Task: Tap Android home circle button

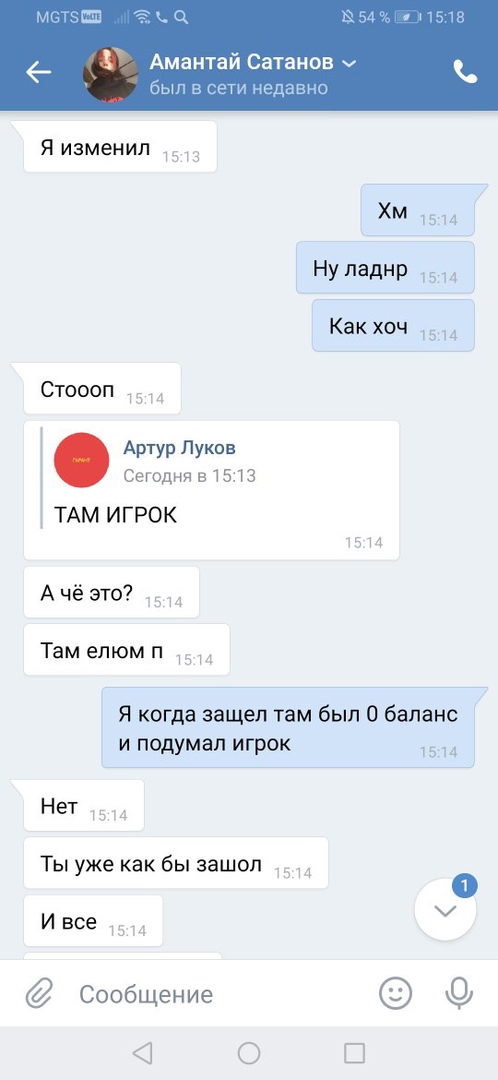Action: click(x=249, y=1052)
